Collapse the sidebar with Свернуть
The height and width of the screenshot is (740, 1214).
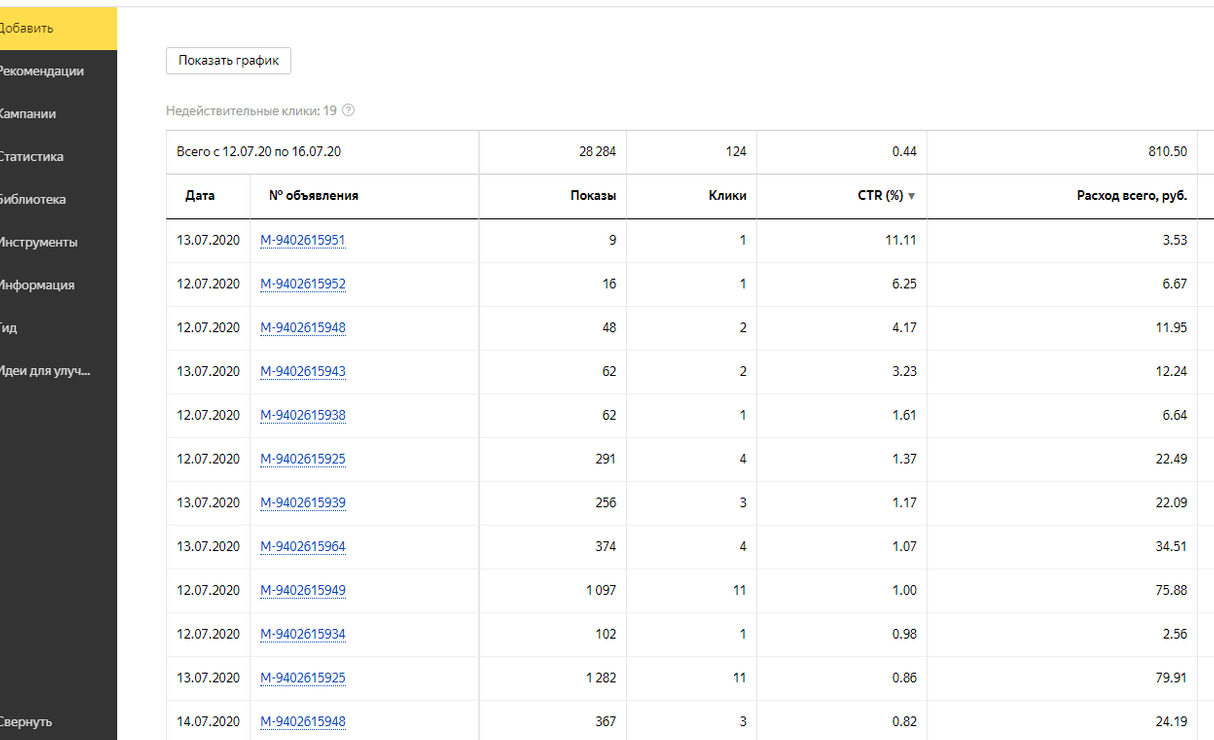(27, 722)
